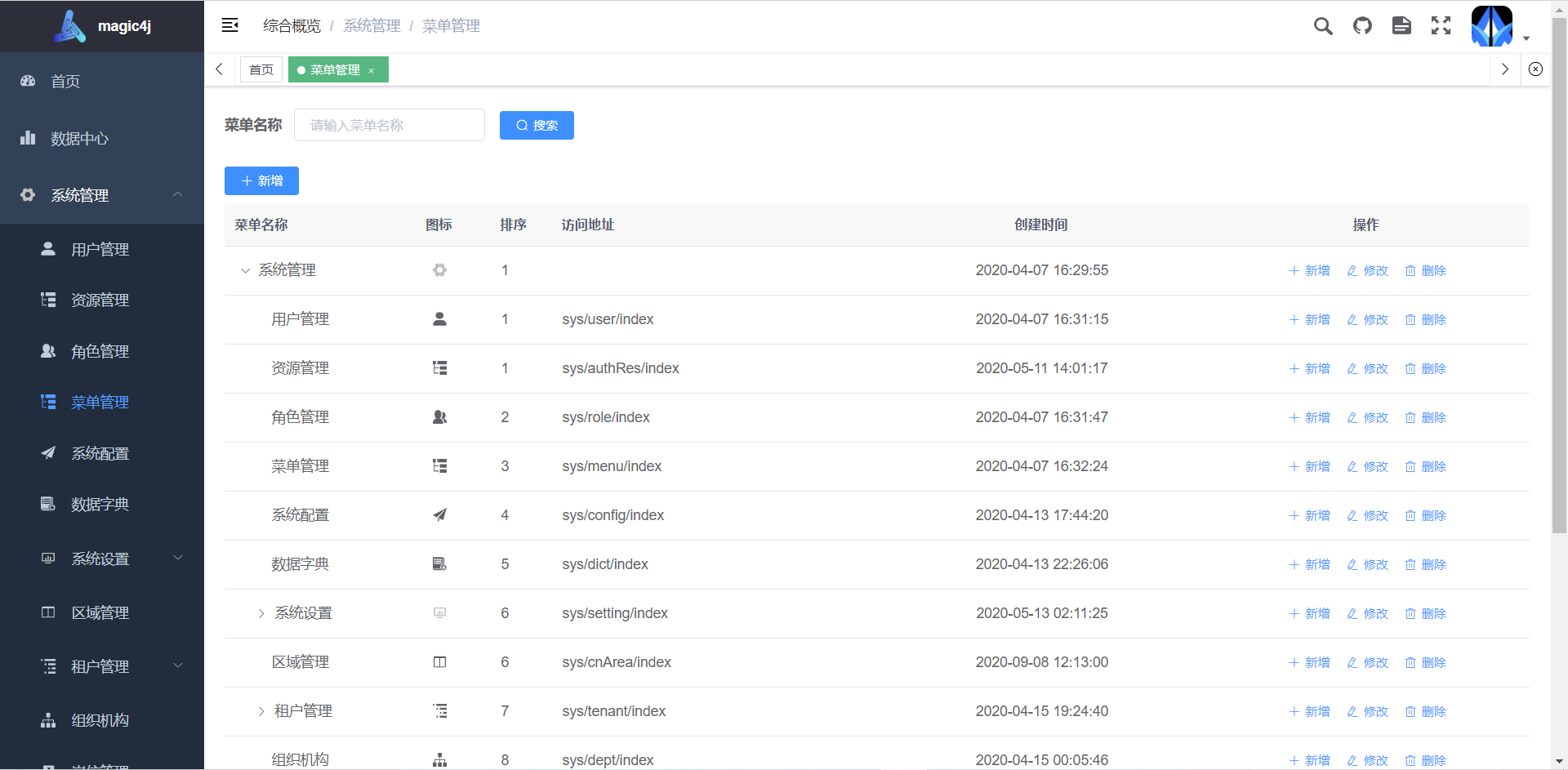Click 修改 in the 用户管理 row
The image size is (1568, 770).
click(1368, 319)
